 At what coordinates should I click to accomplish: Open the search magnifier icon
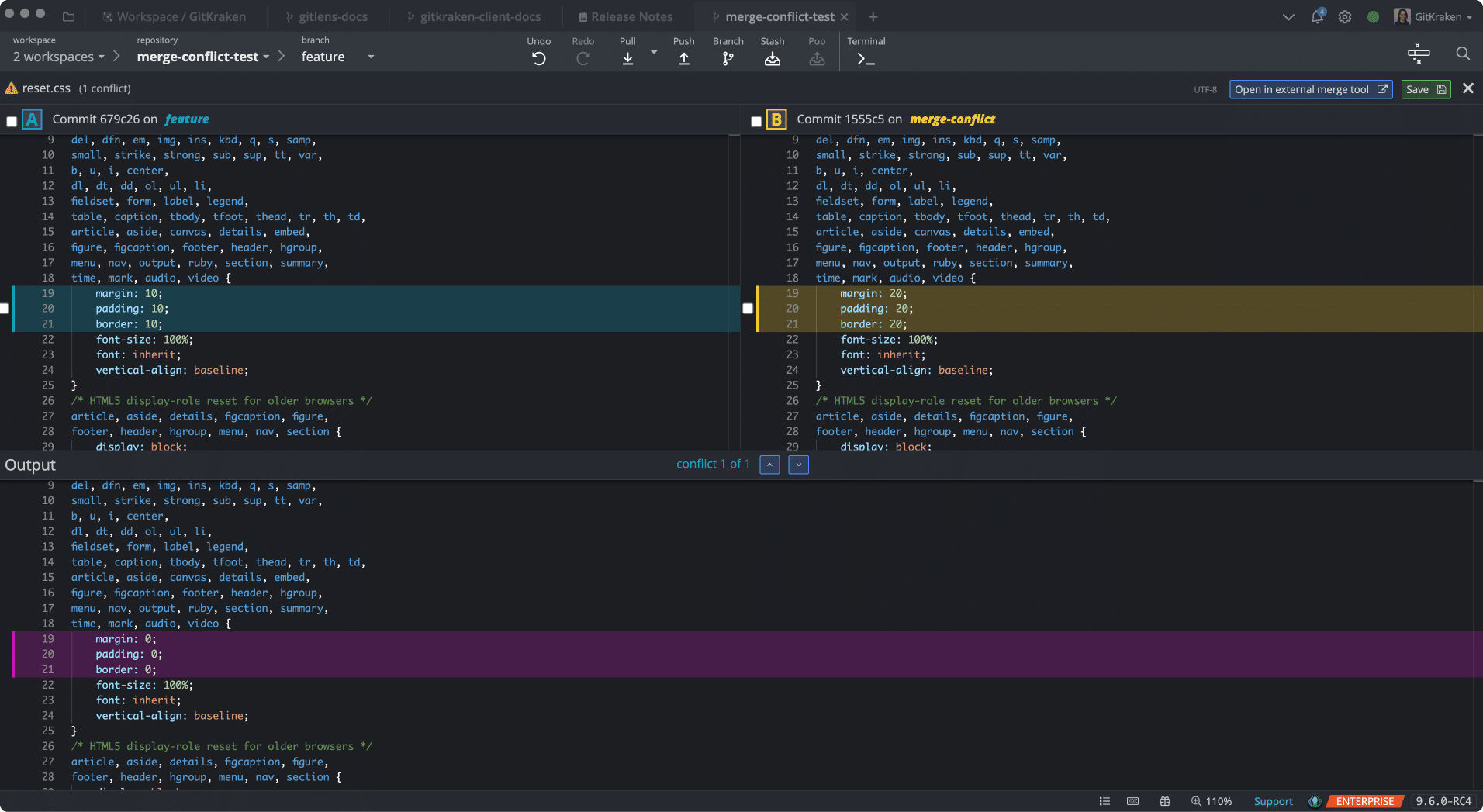click(1463, 54)
